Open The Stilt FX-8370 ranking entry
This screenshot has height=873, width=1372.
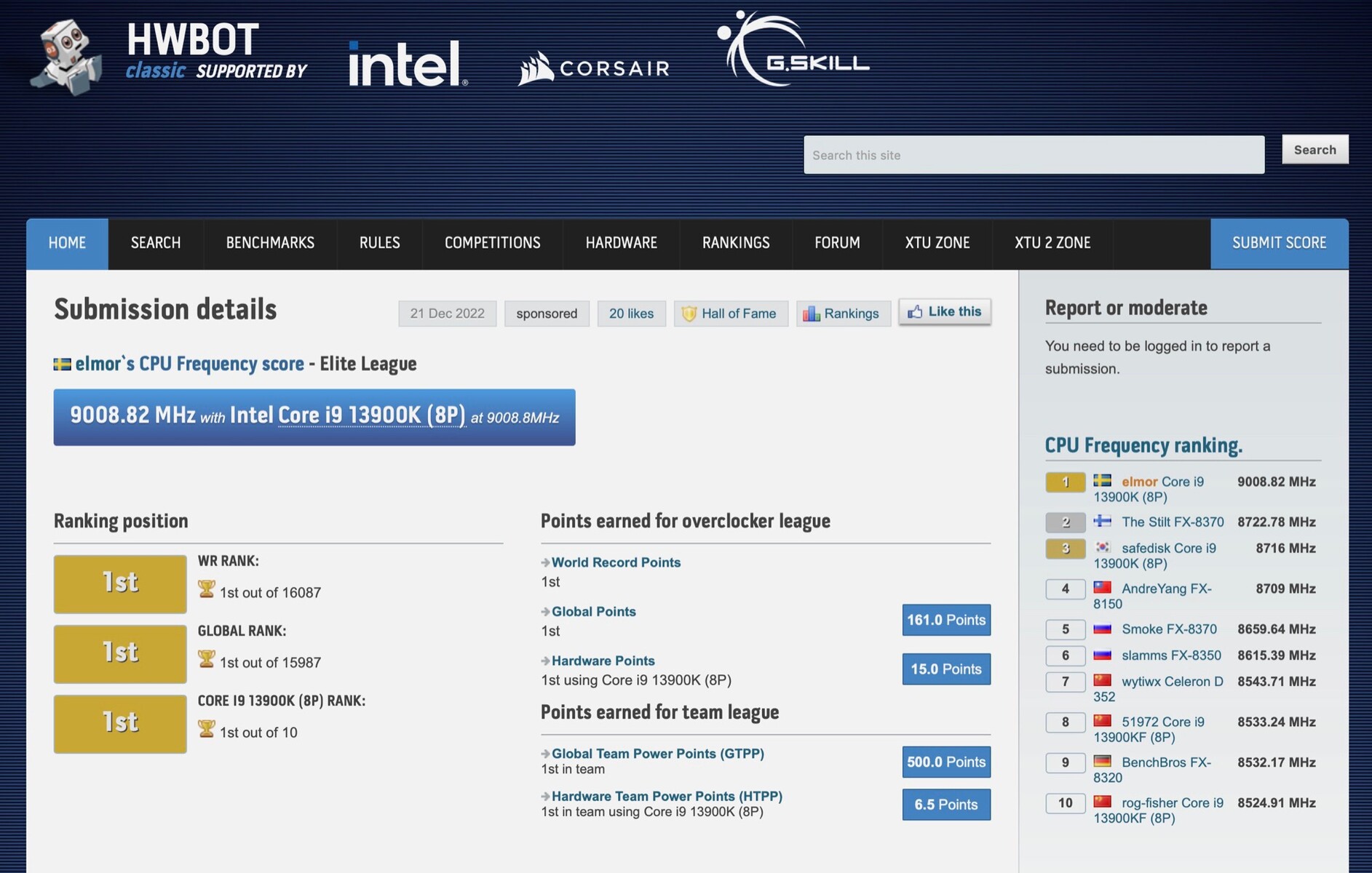(1173, 522)
